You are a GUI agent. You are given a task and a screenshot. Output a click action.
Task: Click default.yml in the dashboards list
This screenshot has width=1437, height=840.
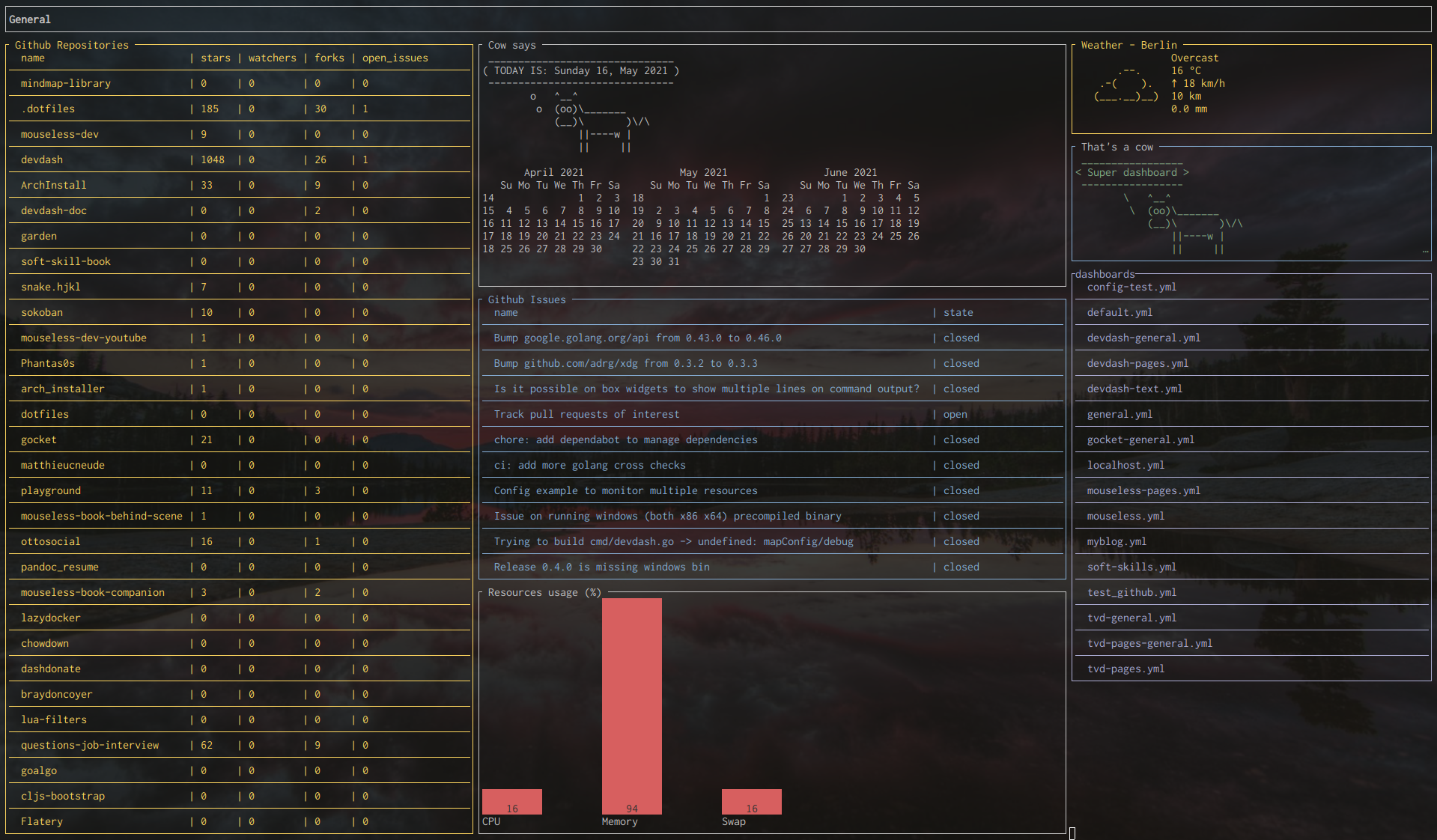[x=1120, y=312]
